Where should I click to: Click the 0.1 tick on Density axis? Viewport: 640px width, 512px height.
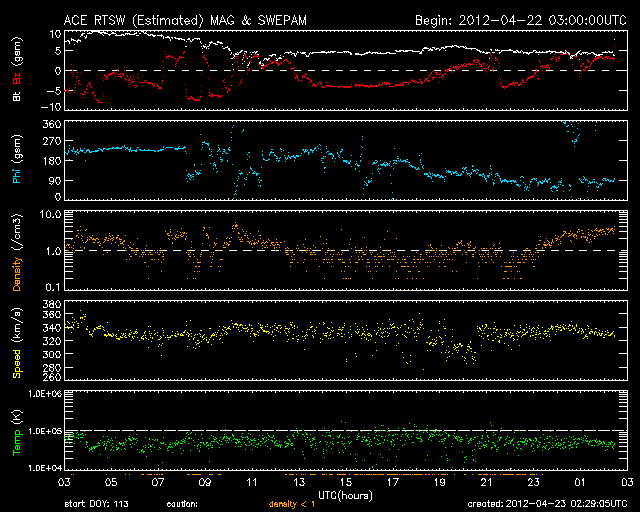coord(53,287)
